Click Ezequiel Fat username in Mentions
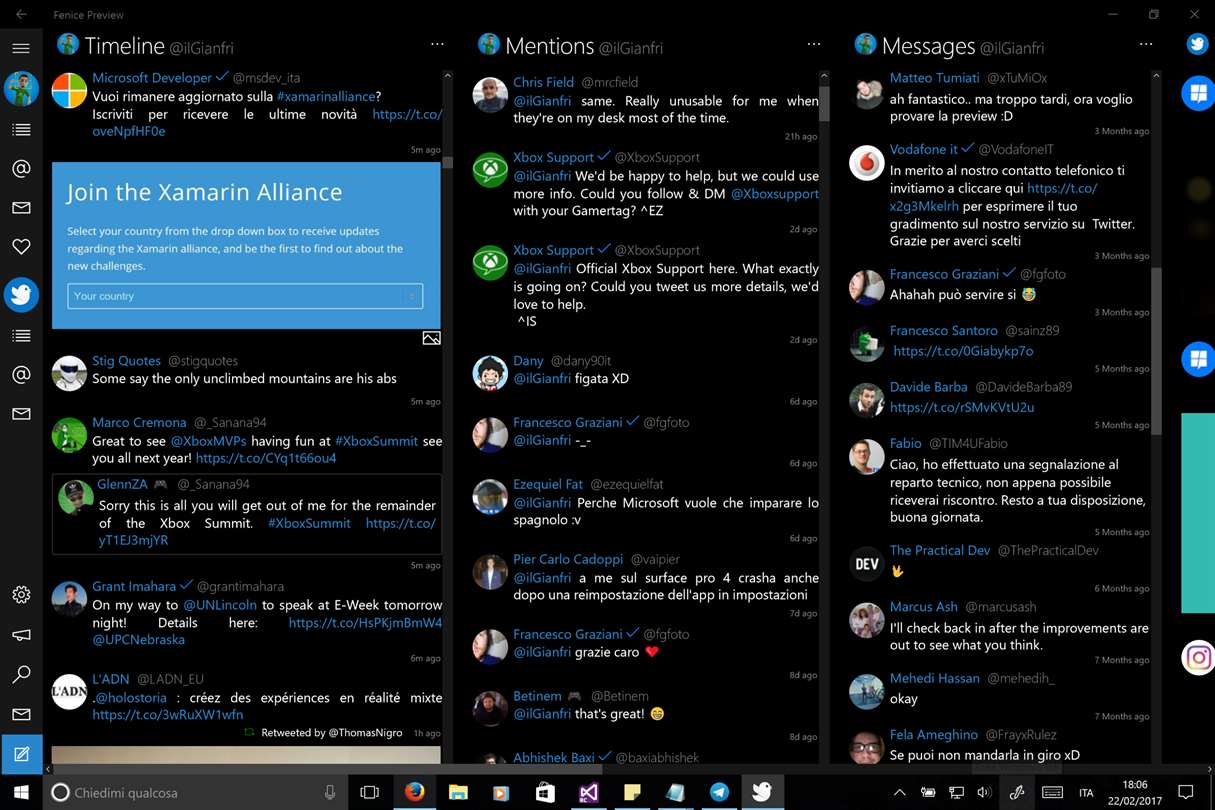The width and height of the screenshot is (1215, 810). click(x=547, y=484)
